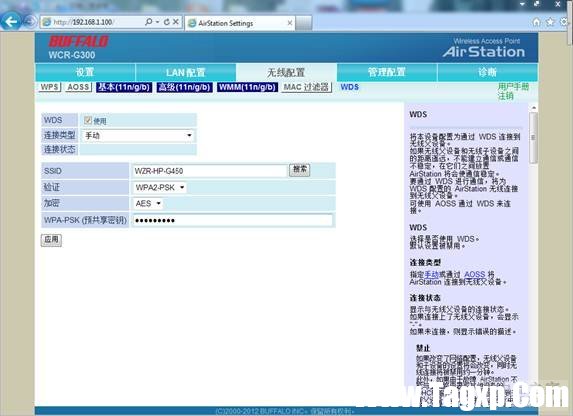Image resolution: width=573 pixels, height=416 pixels.
Task: Expand the 连接类型 dropdown showing 手动
Action: coord(138,135)
